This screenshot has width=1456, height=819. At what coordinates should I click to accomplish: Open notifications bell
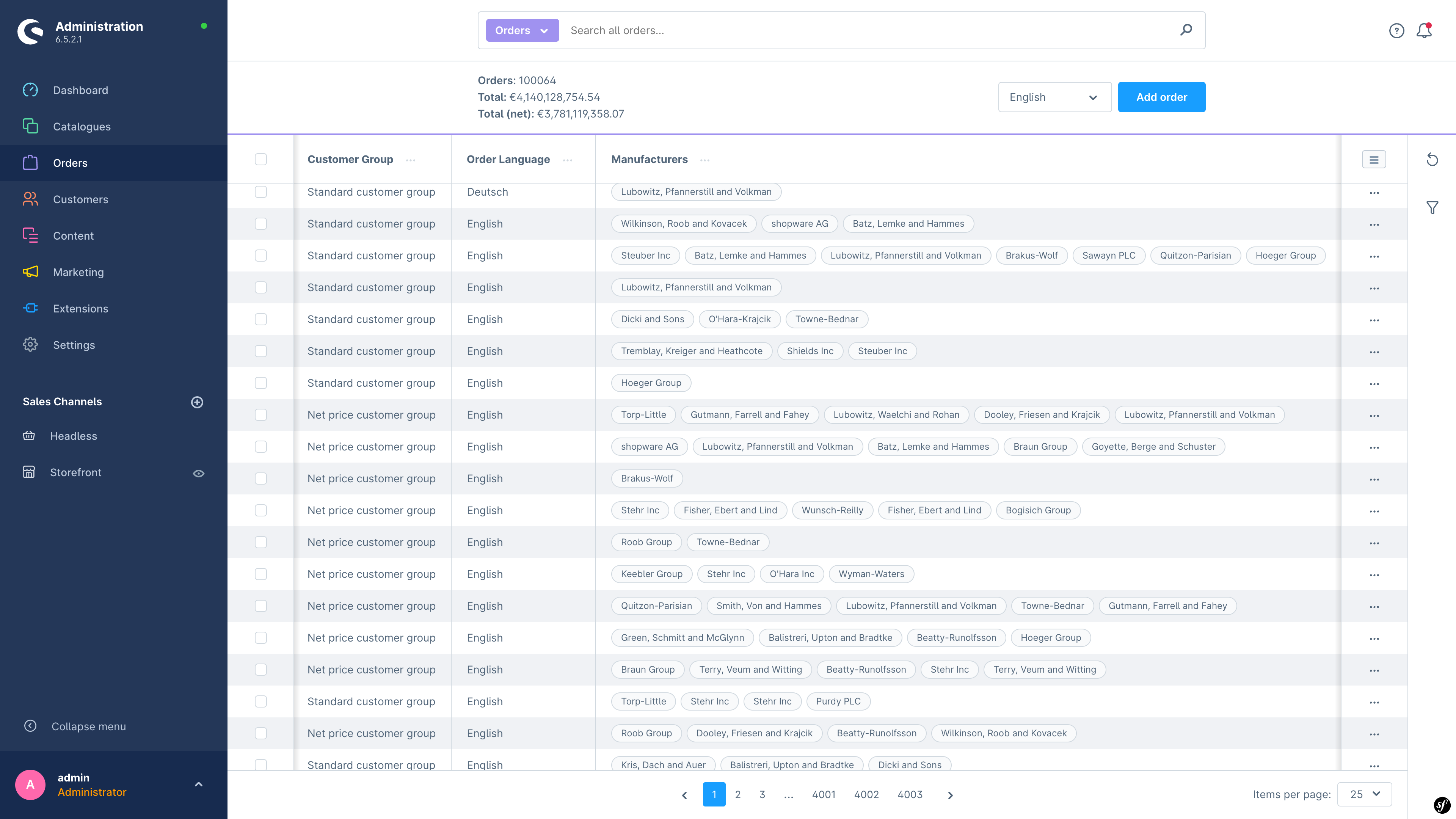tap(1424, 30)
